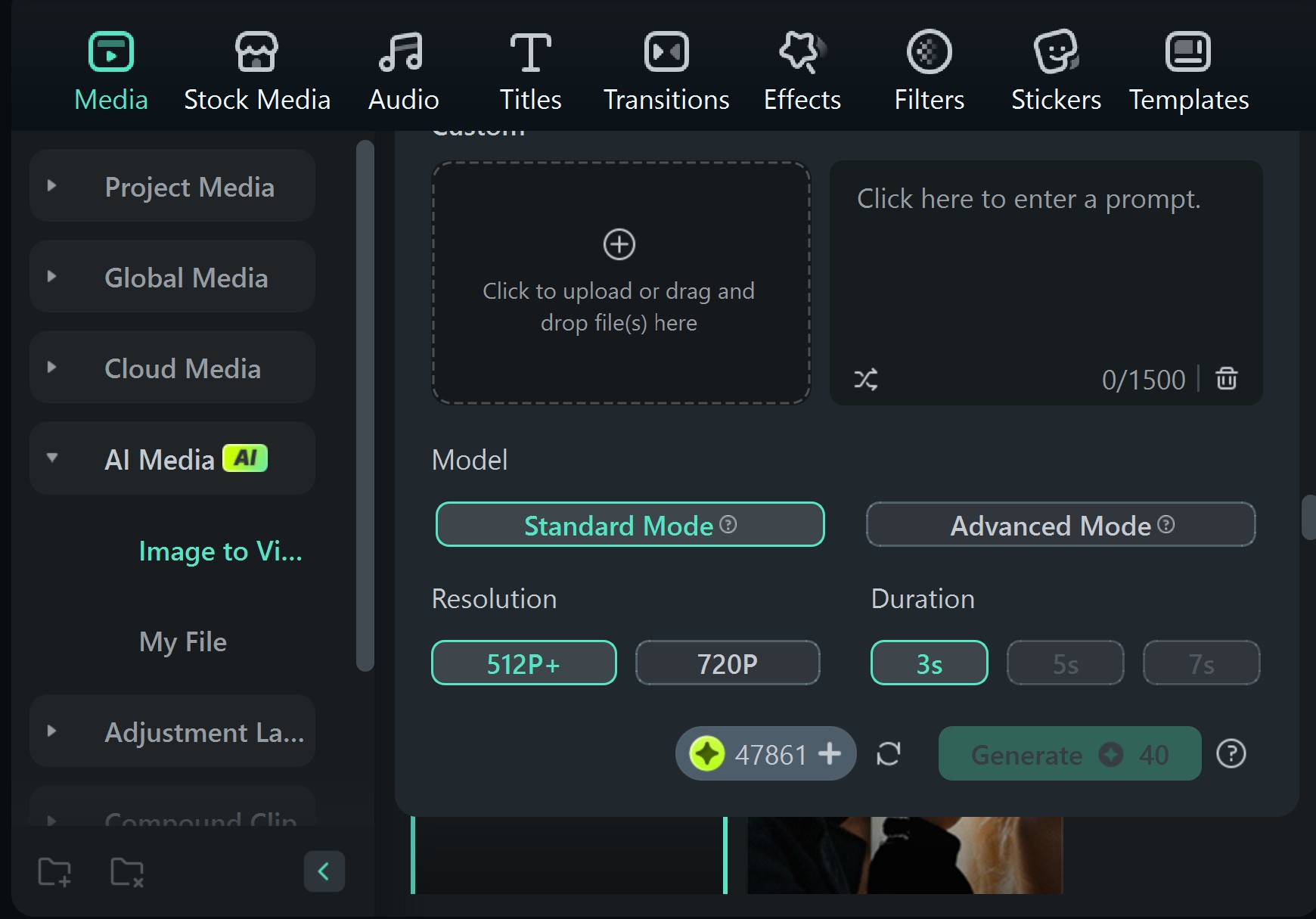This screenshot has width=1316, height=919.
Task: Add more AI credits with plus icon
Action: [830, 753]
